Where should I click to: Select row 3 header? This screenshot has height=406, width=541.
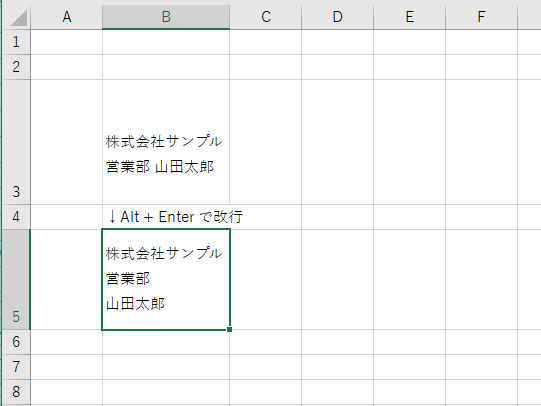point(16,142)
